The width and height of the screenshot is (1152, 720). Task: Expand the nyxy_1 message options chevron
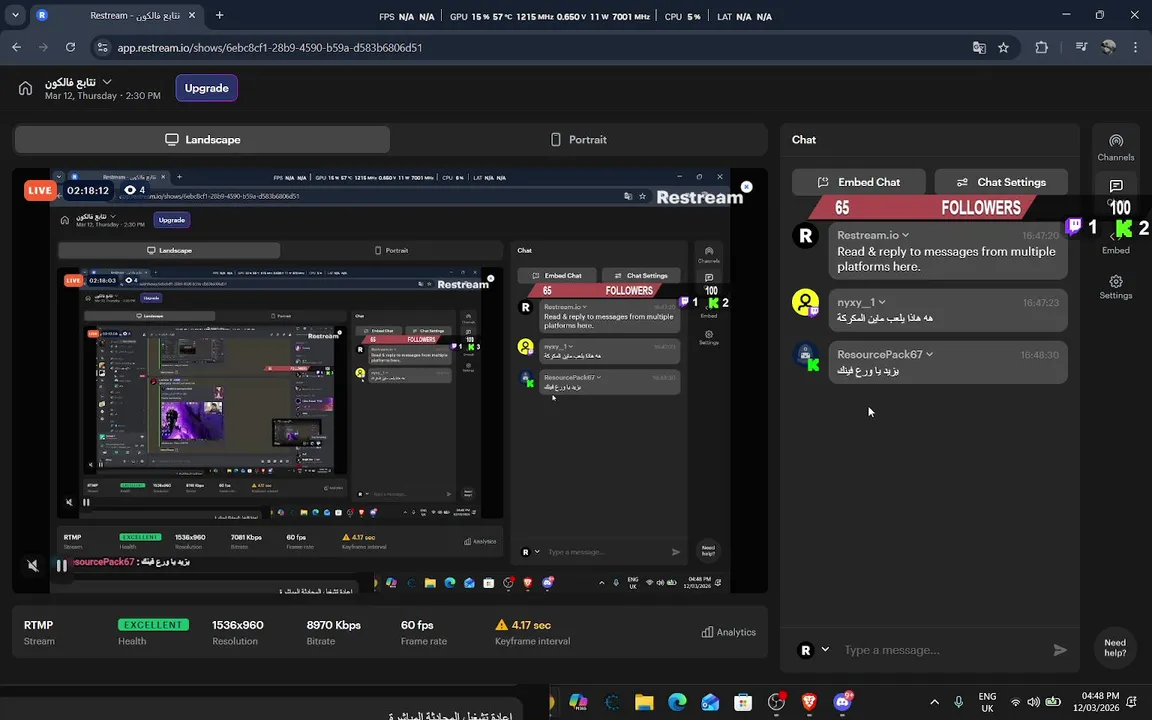point(882,302)
